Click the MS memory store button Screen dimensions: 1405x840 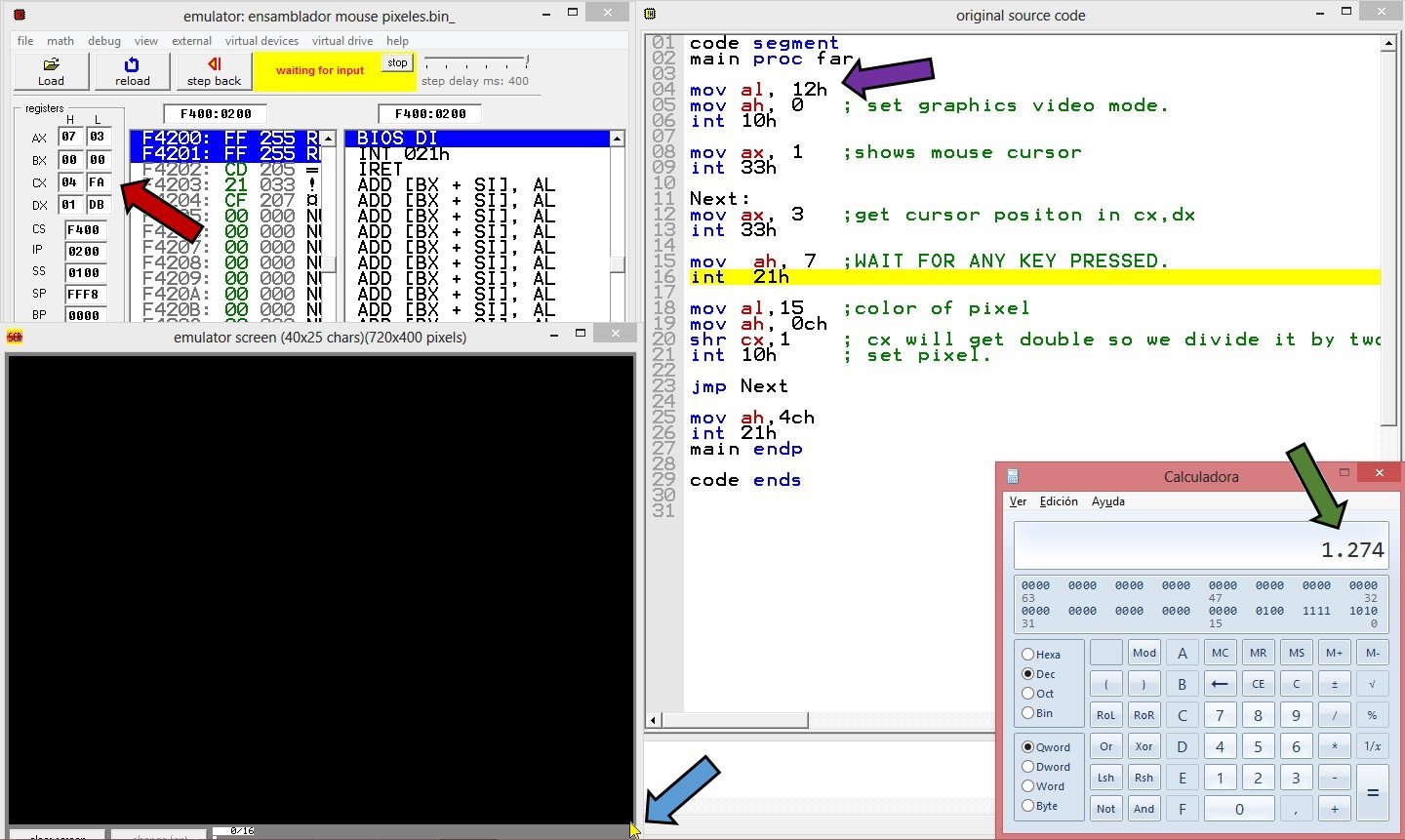tap(1296, 653)
